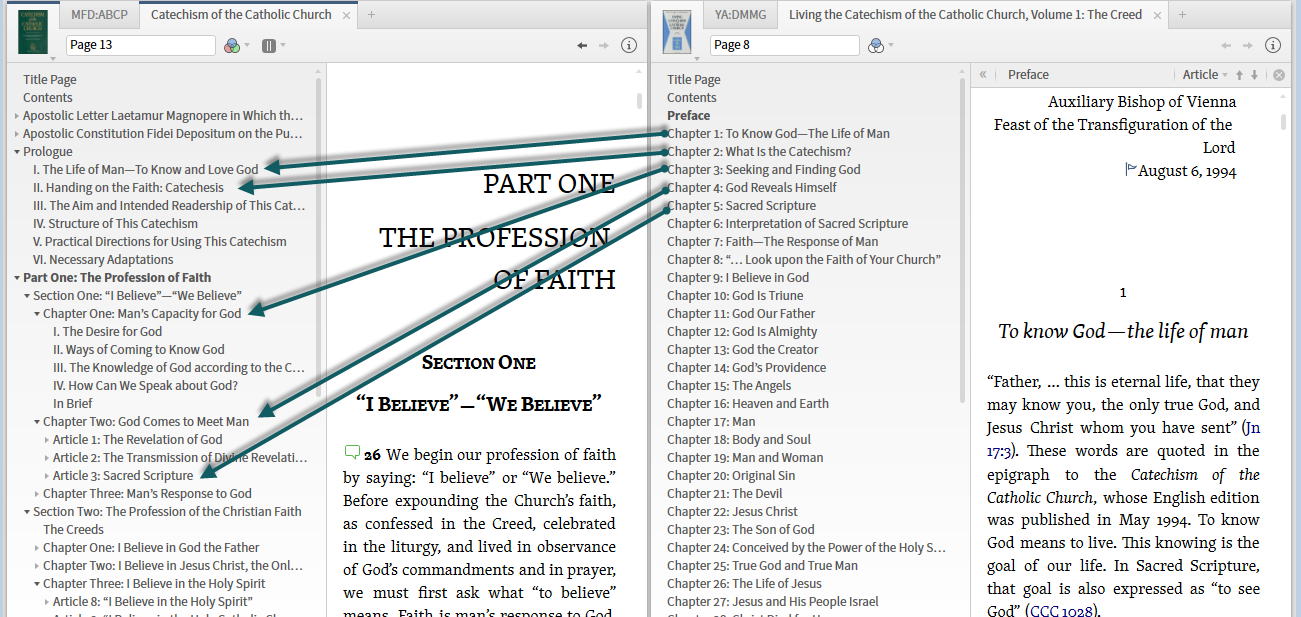Screen dimensions: 1301x617
Task: Open Chapter 12: God Is Almighty
Action: 742,332
